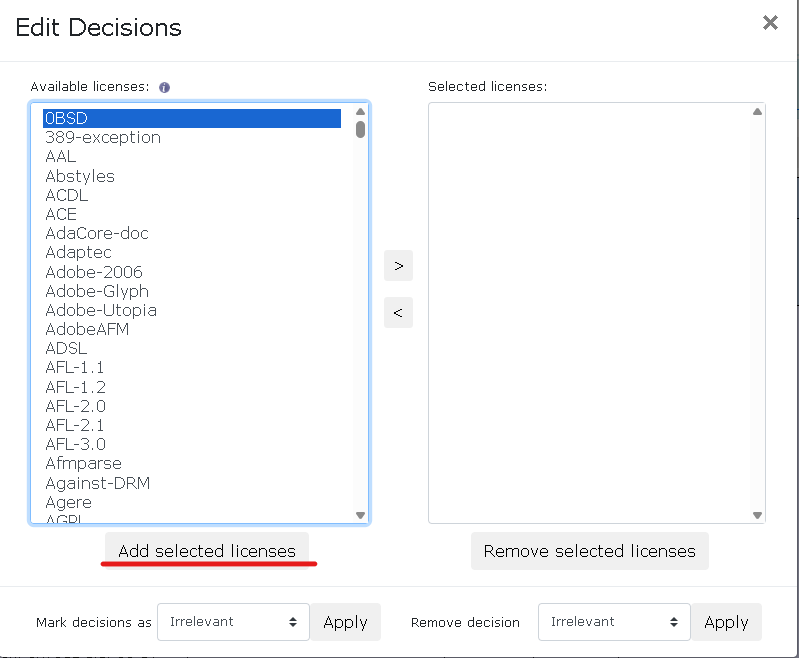Open the Remove decision dropdown
Viewport: 799px width, 658px height.
pyautogui.click(x=613, y=622)
